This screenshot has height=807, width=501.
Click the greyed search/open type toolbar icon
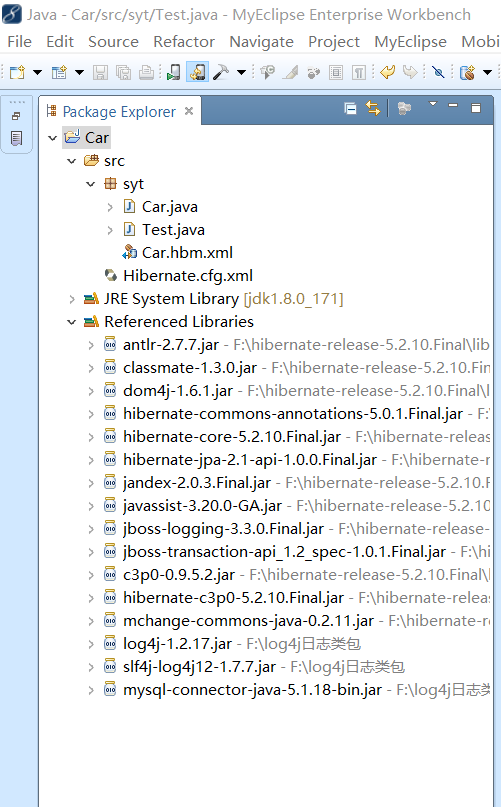tap(267, 72)
